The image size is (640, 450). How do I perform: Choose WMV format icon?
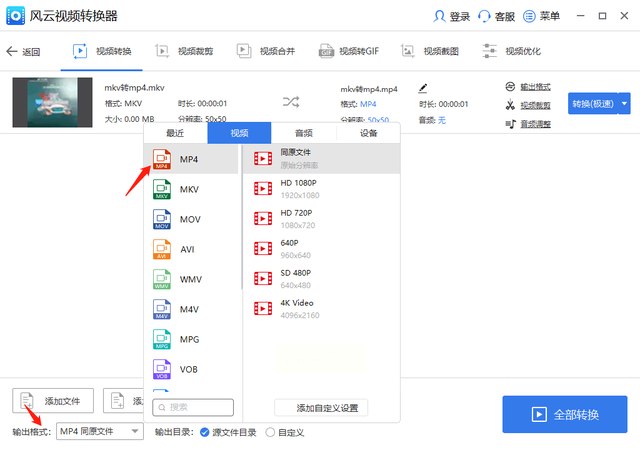(x=162, y=279)
